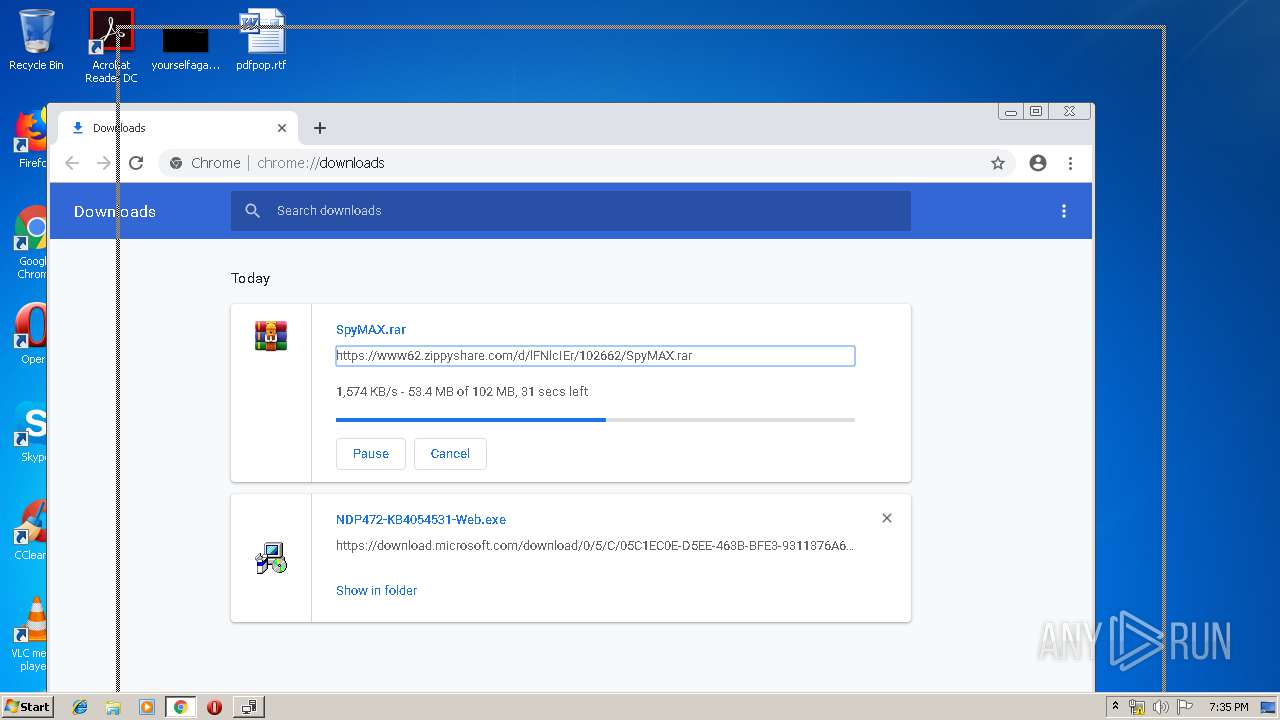Click the download.microsoft.com source URL
This screenshot has width=1280, height=720.
pos(595,546)
